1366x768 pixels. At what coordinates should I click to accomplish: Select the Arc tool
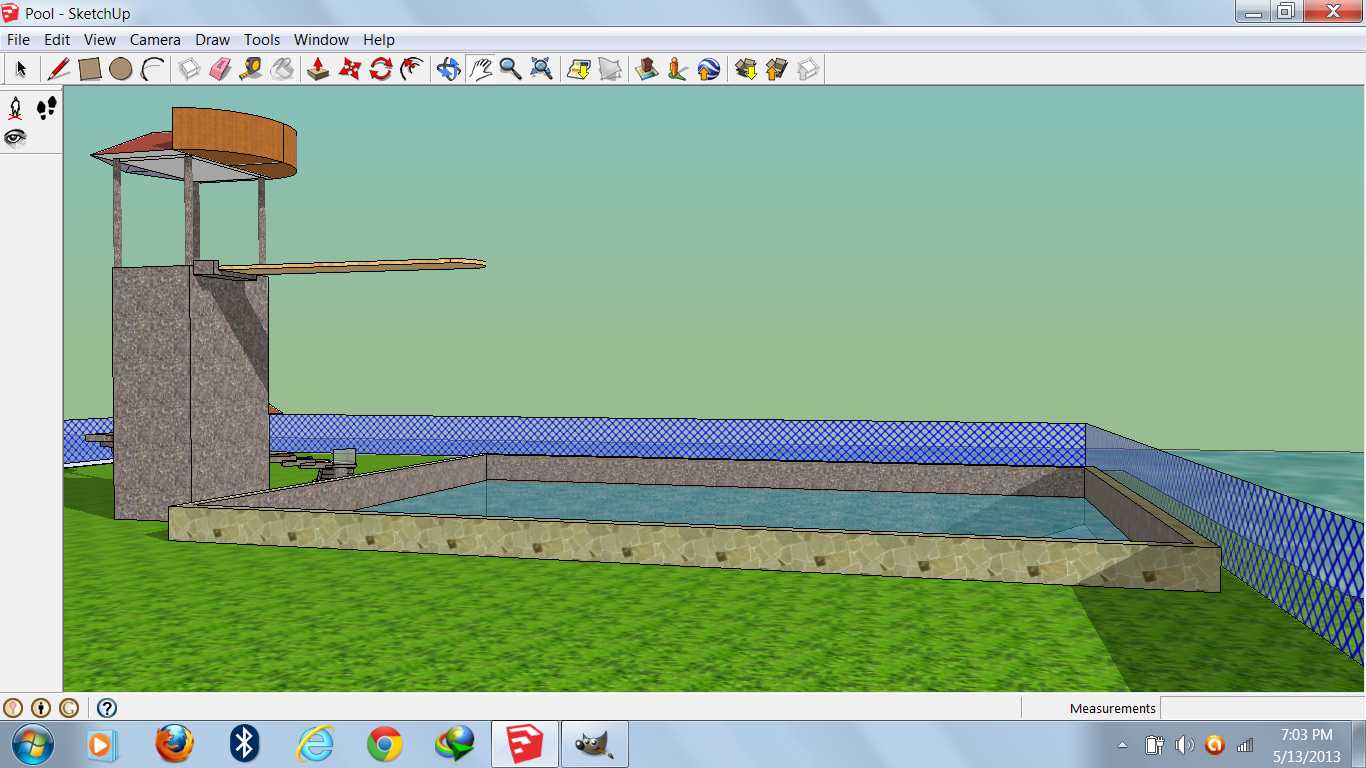pos(152,69)
